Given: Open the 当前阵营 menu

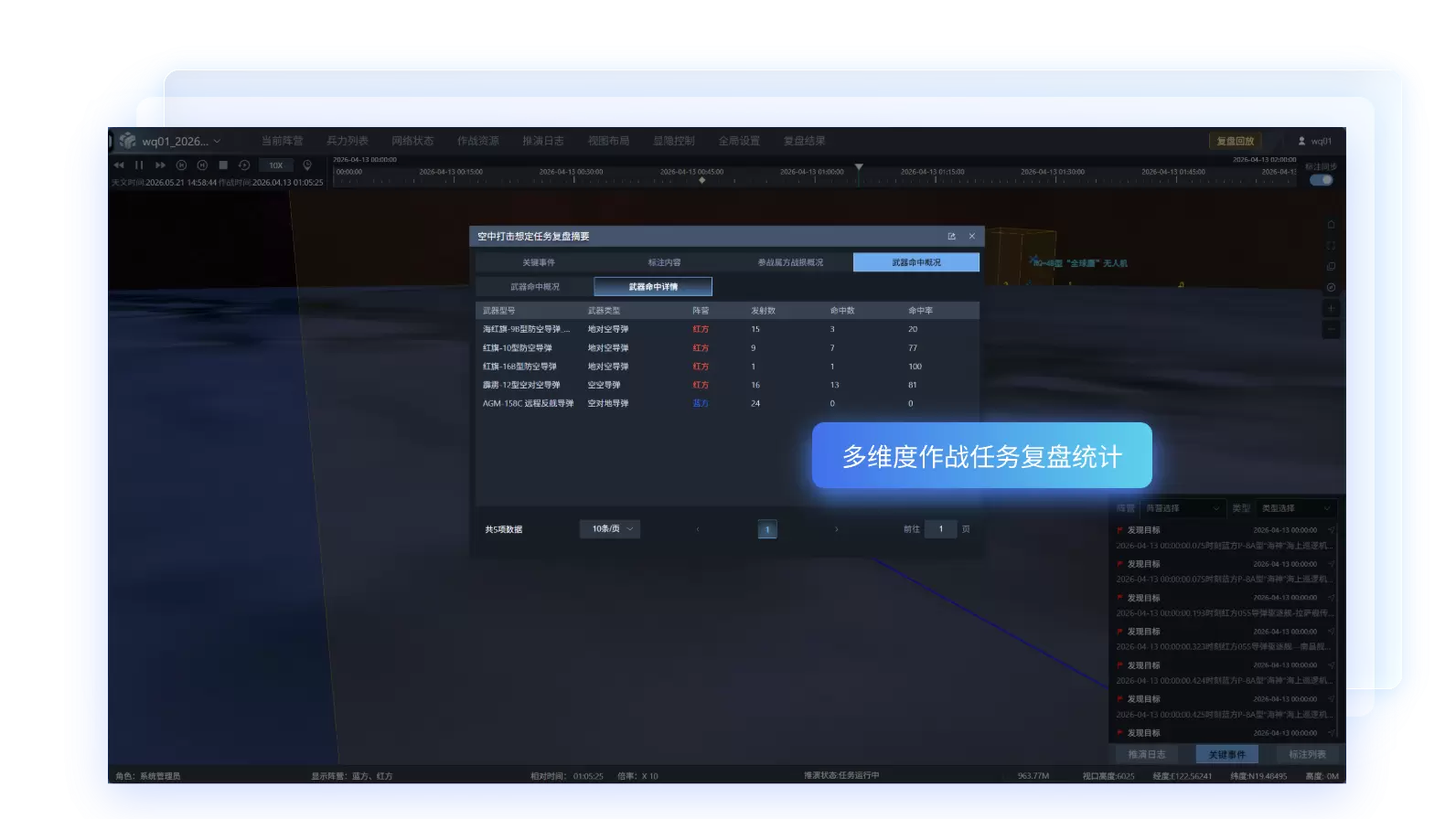Looking at the screenshot, I should point(282,141).
